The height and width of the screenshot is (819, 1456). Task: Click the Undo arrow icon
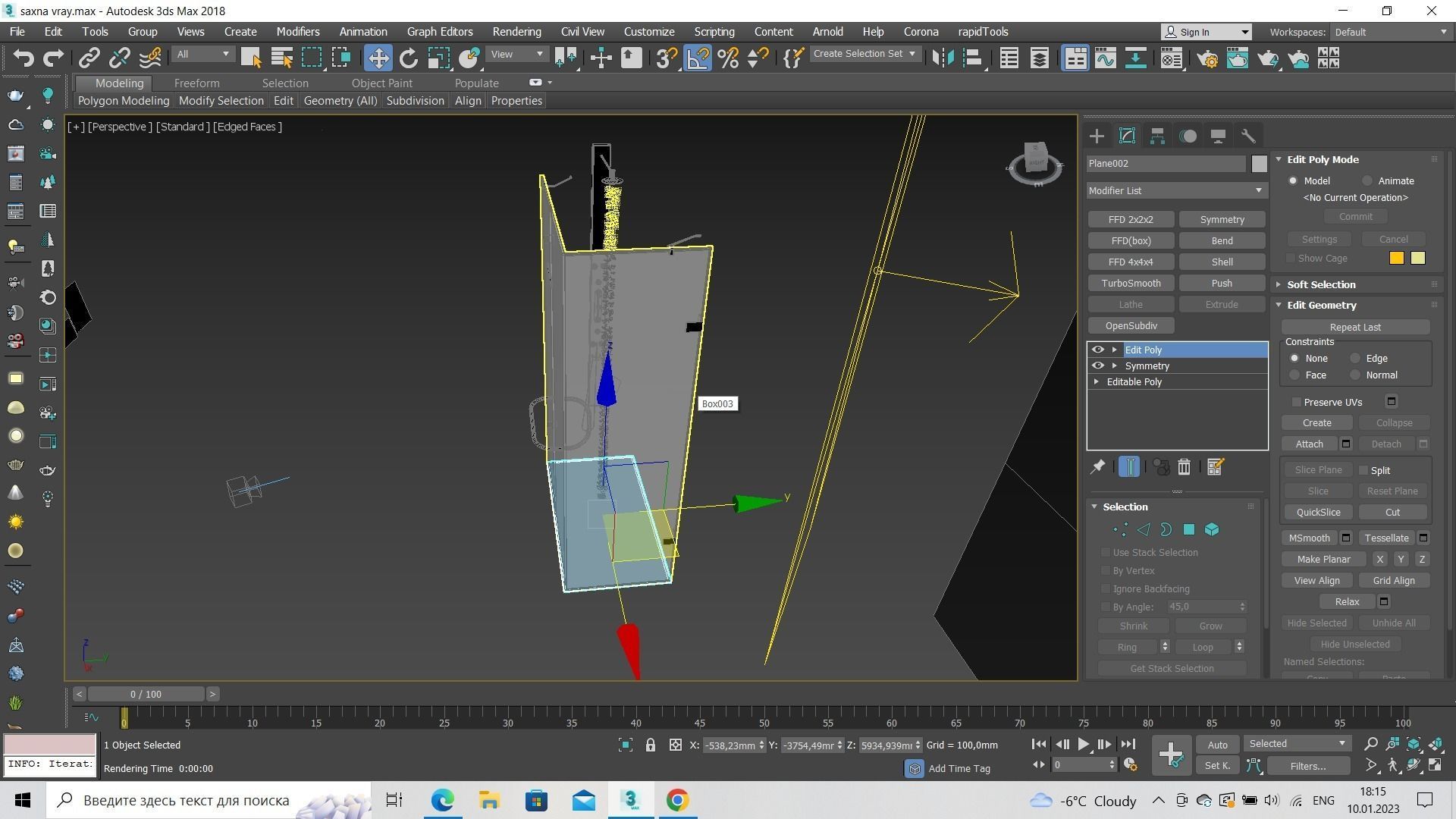point(23,58)
